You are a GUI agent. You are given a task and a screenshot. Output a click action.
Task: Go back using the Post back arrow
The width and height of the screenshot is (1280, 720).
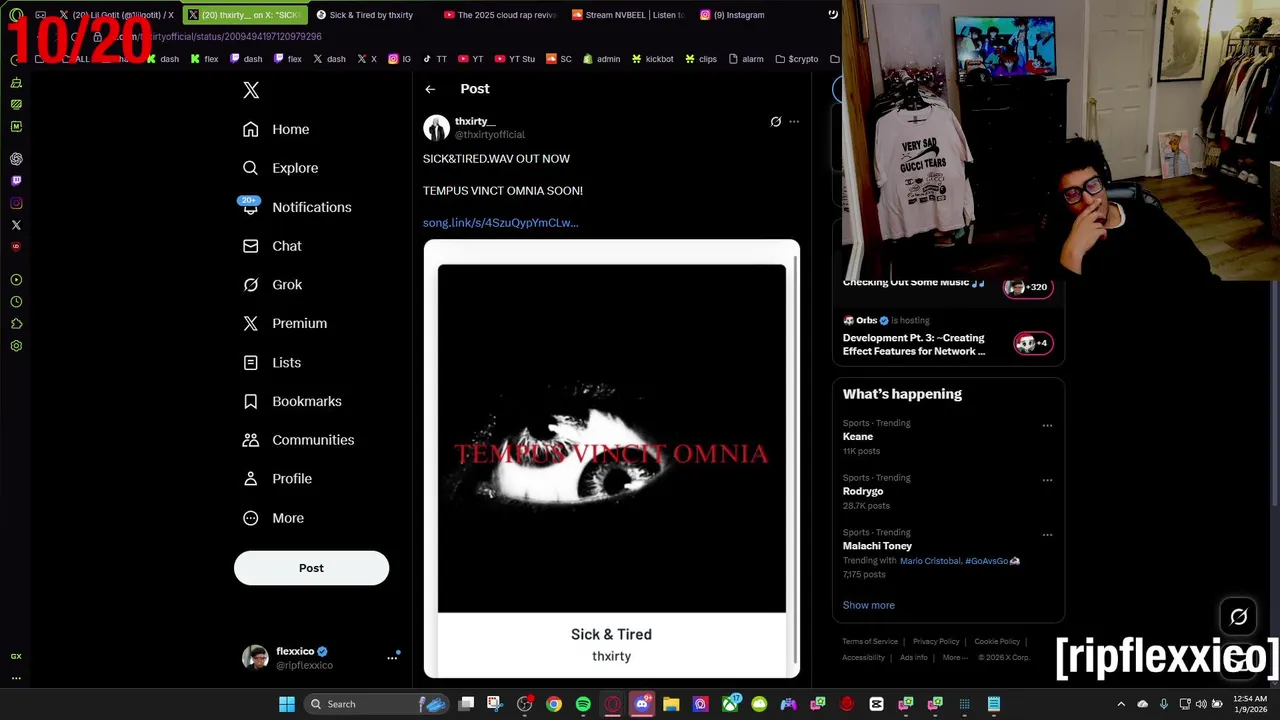pyautogui.click(x=430, y=89)
